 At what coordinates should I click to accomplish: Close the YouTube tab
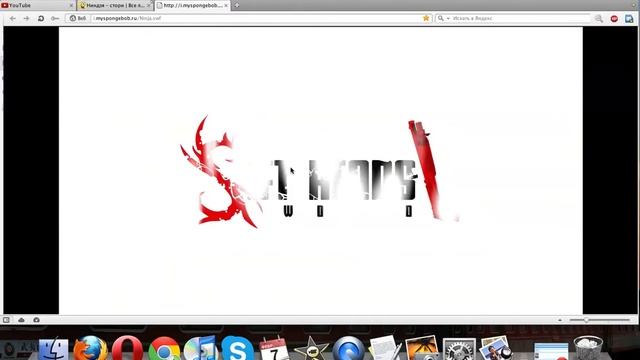pos(71,5)
